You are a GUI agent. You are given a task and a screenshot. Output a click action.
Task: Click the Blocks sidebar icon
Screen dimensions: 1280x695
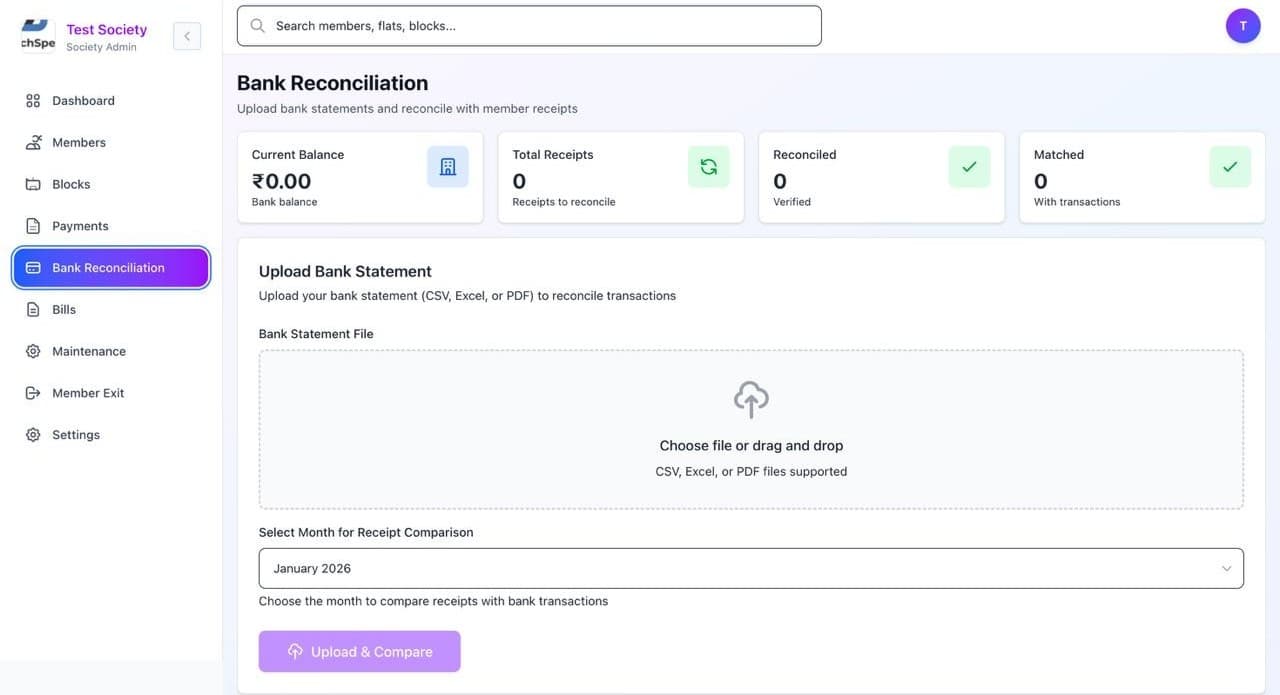(x=33, y=185)
